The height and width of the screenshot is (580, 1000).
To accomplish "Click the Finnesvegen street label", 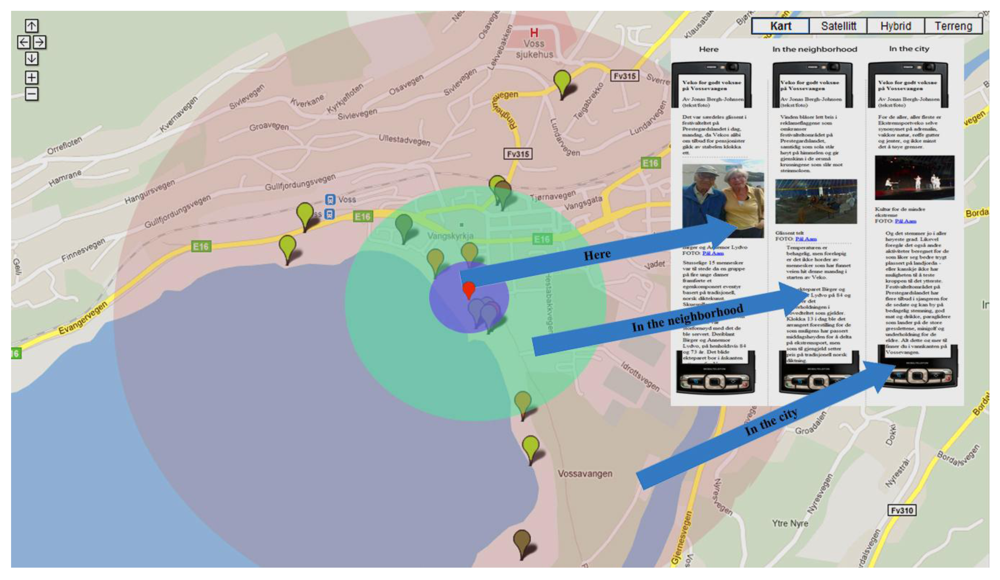I will (x=84, y=251).
